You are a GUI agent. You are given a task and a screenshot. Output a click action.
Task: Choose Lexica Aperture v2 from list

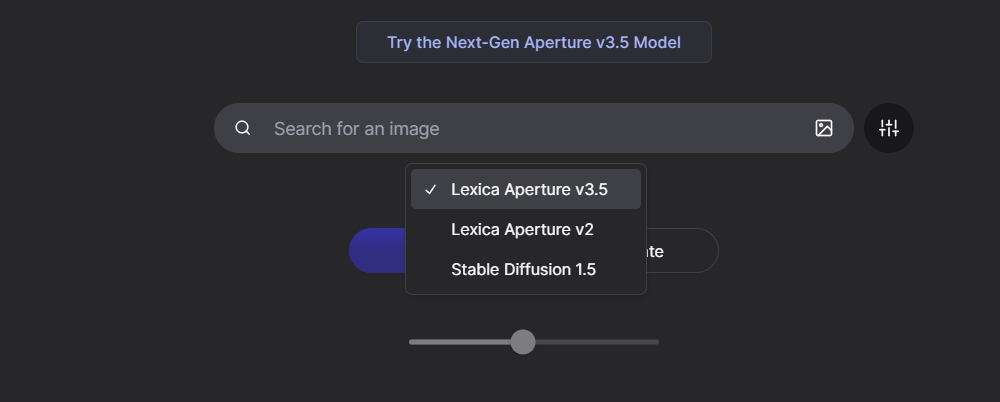526,230
